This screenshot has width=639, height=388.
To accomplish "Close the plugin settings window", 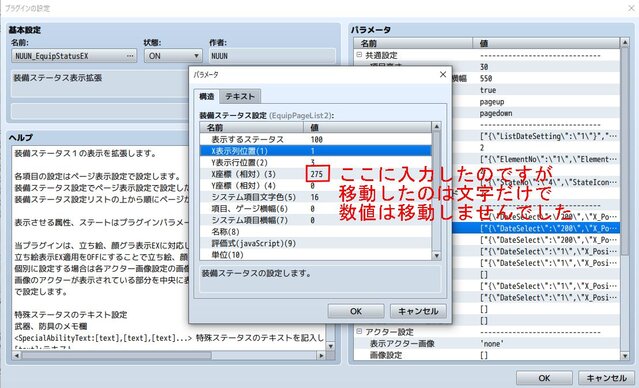I will 631,8.
